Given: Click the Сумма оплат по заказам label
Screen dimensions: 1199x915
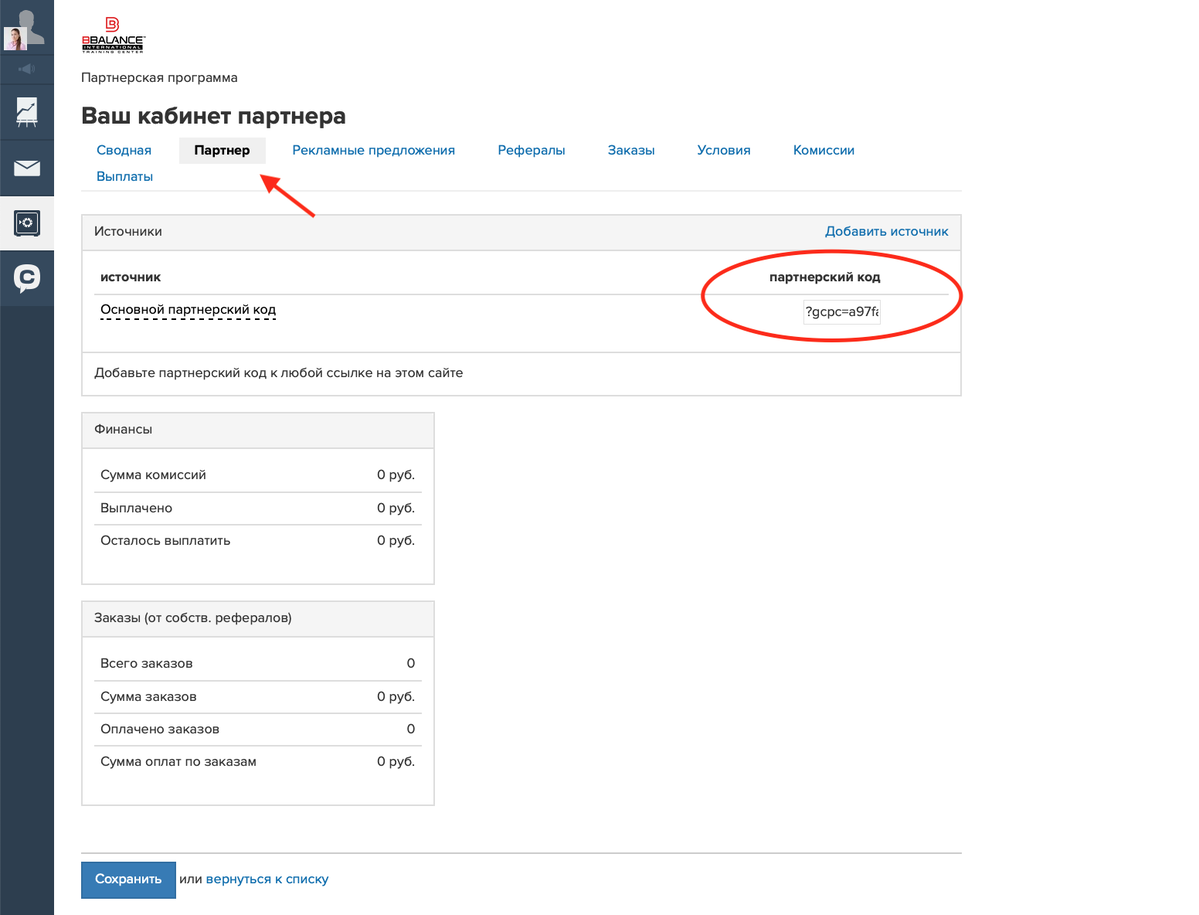Looking at the screenshot, I should [178, 761].
